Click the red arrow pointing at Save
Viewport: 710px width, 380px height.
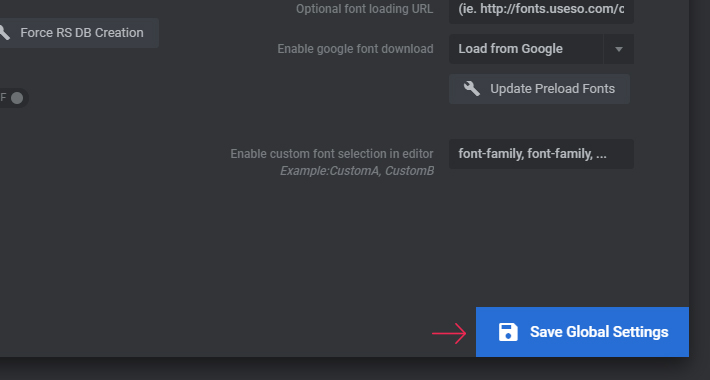(449, 333)
